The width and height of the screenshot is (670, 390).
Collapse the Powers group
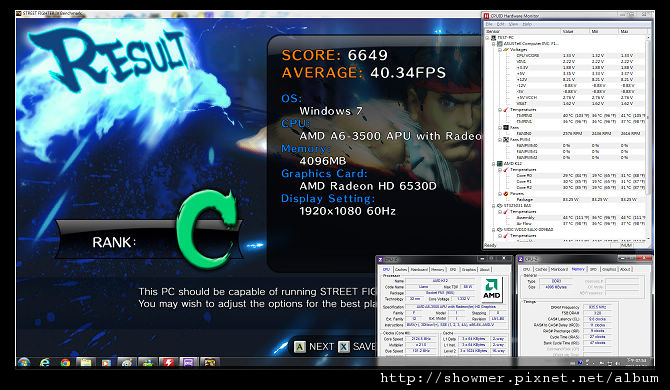(x=500, y=194)
